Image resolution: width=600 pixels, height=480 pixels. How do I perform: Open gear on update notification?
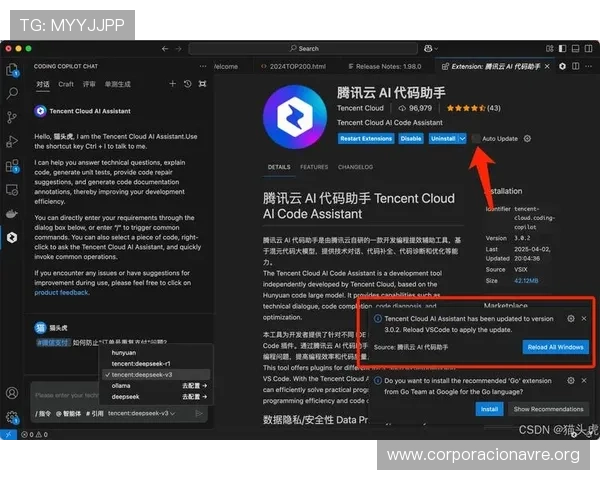571,318
